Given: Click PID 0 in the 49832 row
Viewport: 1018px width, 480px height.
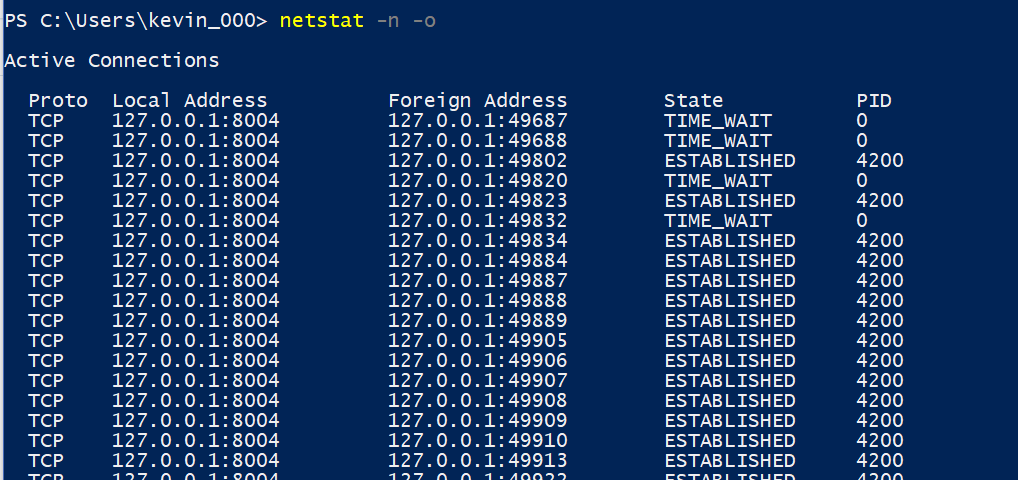Looking at the screenshot, I should [x=862, y=221].
